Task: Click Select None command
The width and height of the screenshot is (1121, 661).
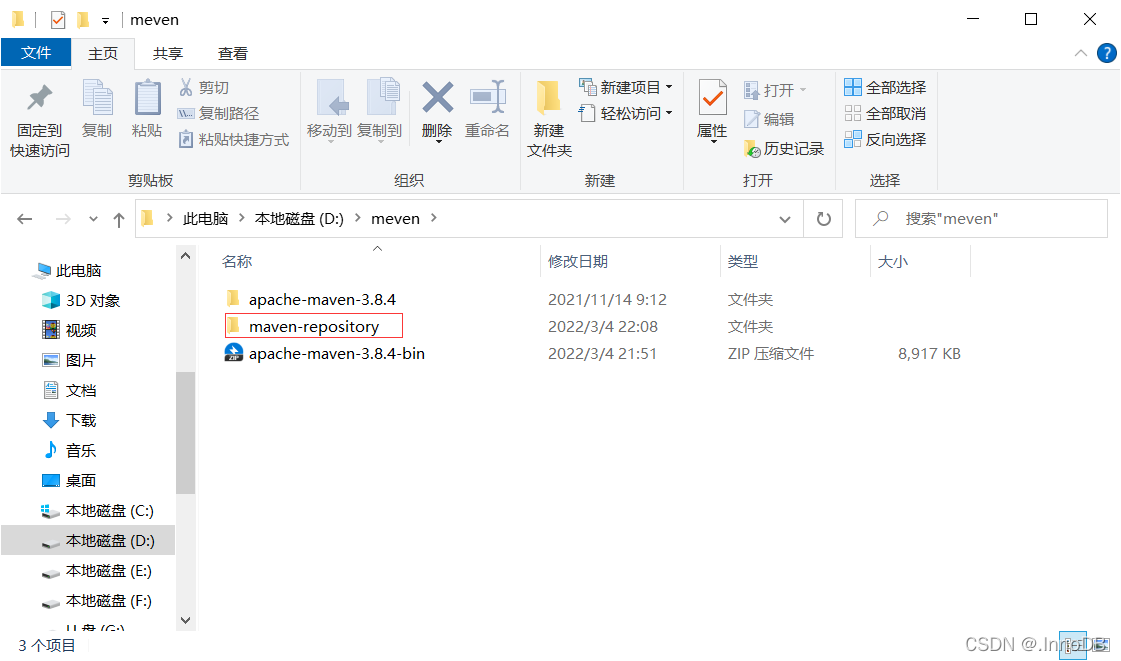Action: 885,113
